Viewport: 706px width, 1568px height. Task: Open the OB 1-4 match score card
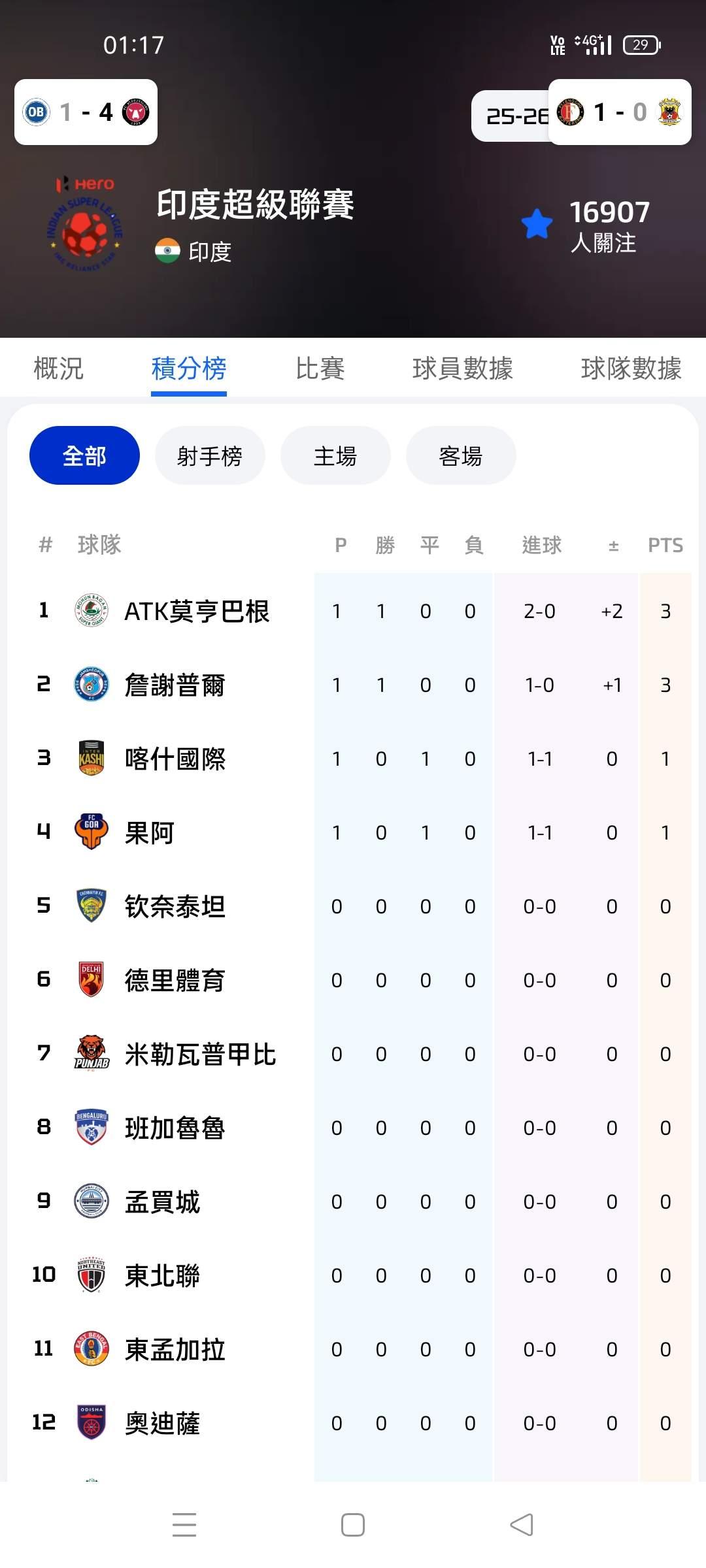pyautogui.click(x=86, y=112)
